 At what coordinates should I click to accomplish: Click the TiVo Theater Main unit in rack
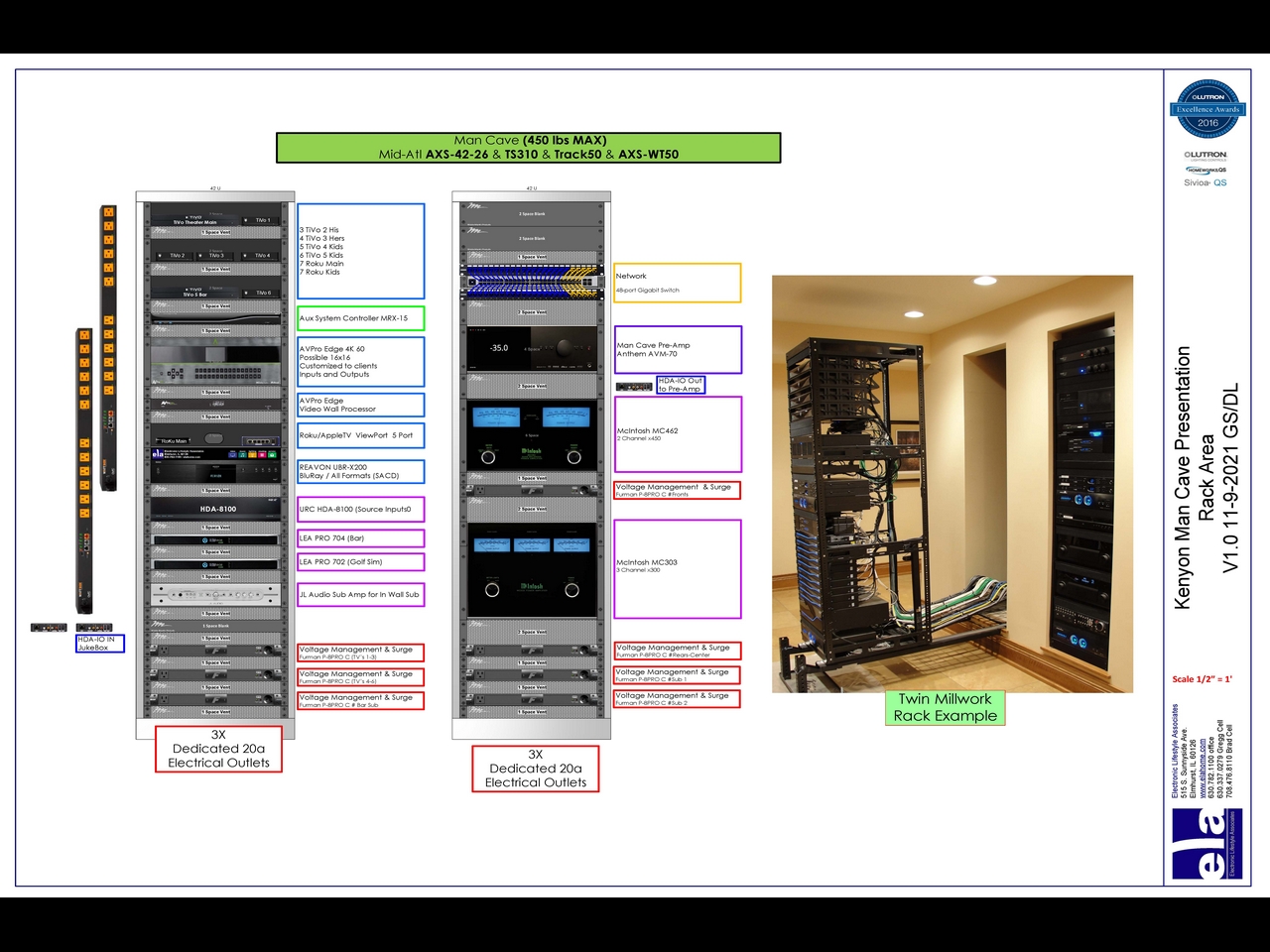[x=196, y=219]
